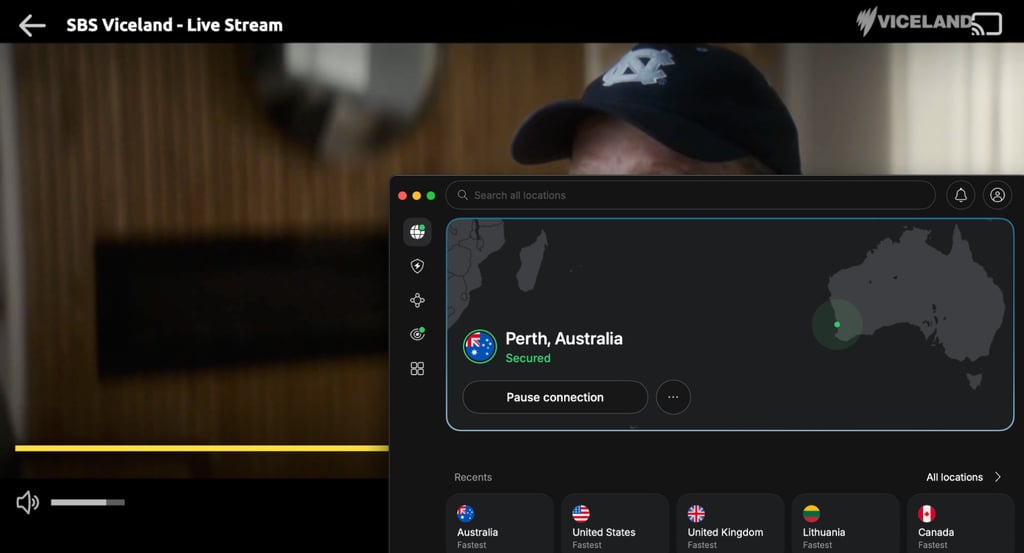Adjust the SBS player volume slider
The height and width of the screenshot is (553, 1024).
88,502
